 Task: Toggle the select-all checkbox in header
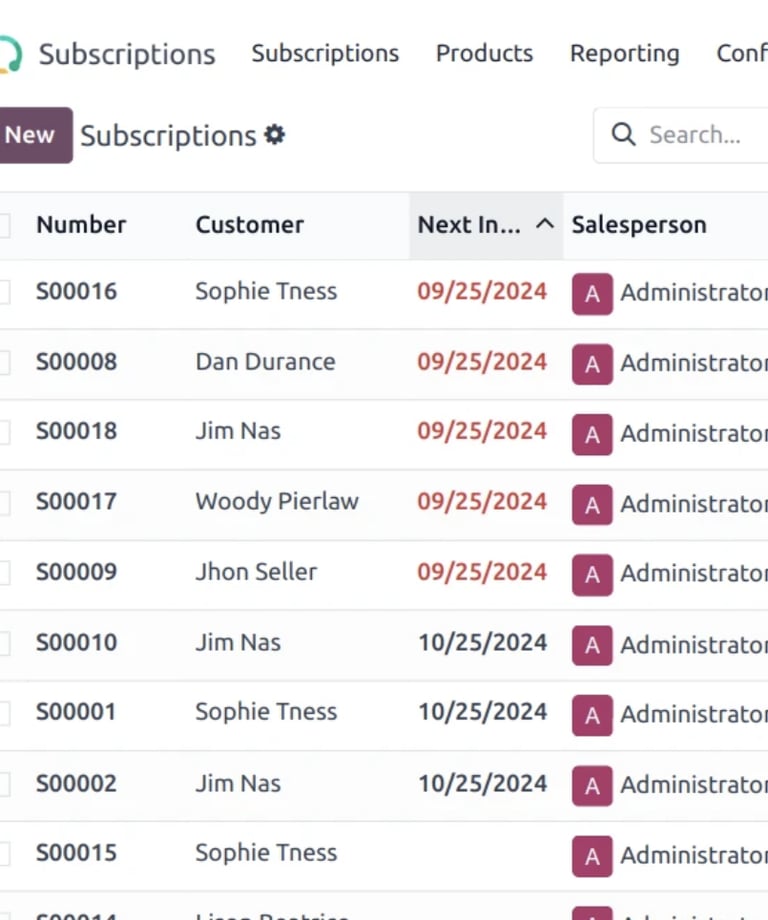click(x=4, y=225)
